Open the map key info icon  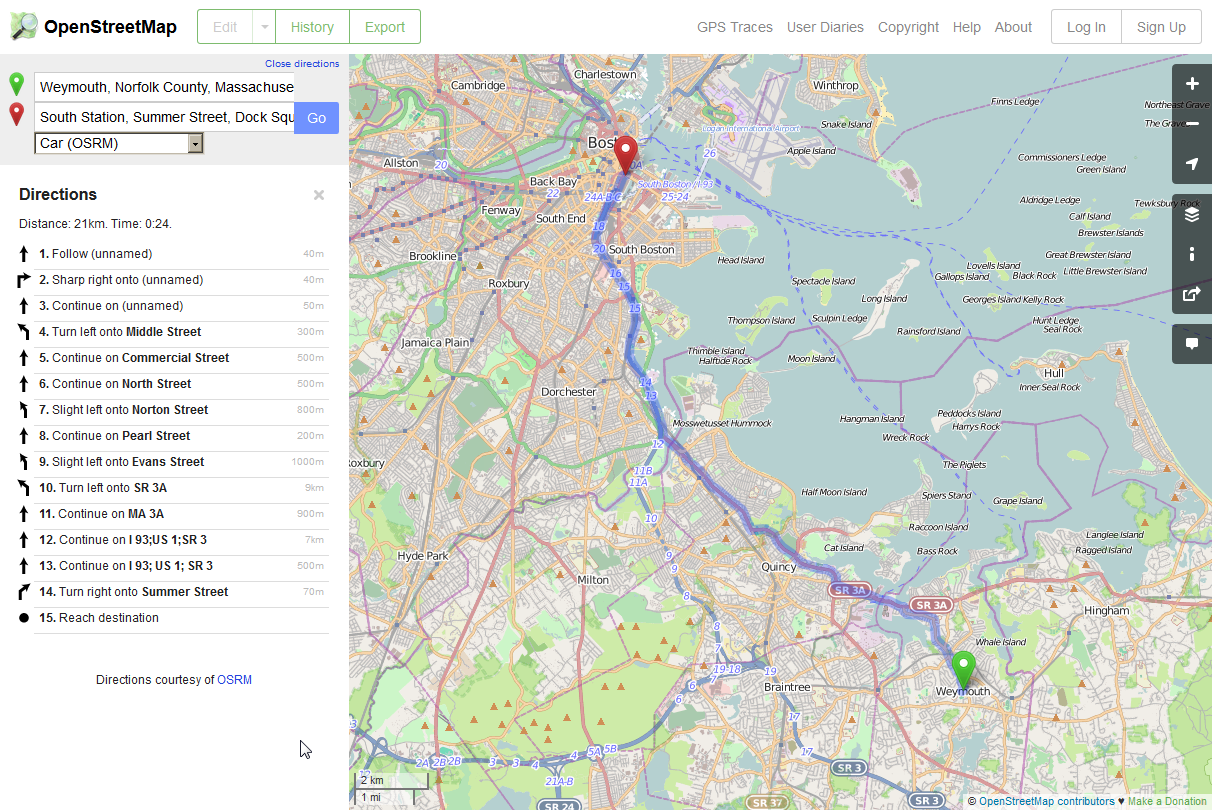click(1191, 254)
